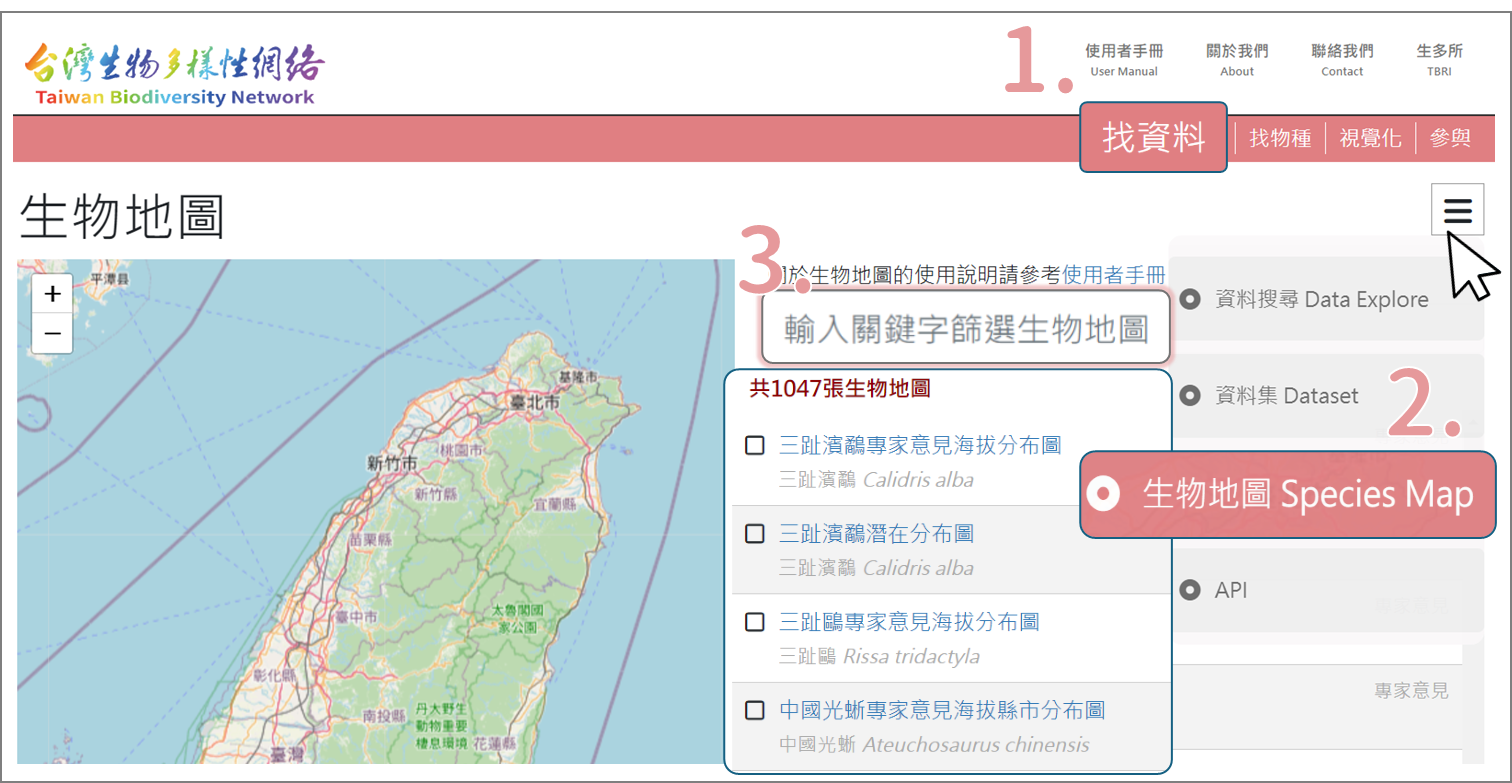Image resolution: width=1512 pixels, height=783 pixels.
Task: Expand the 視覺化 menu
Action: point(1370,138)
